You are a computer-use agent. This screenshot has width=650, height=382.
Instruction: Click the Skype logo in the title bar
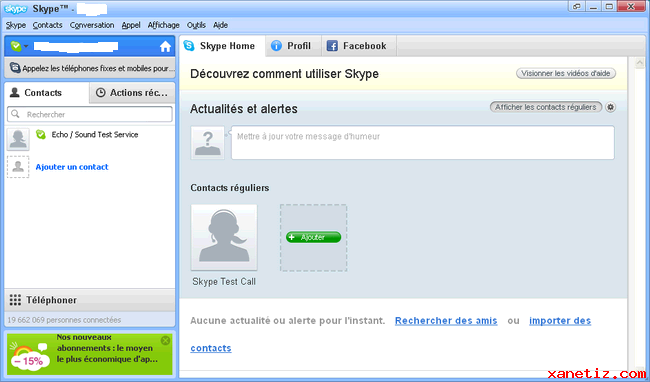click(15, 9)
